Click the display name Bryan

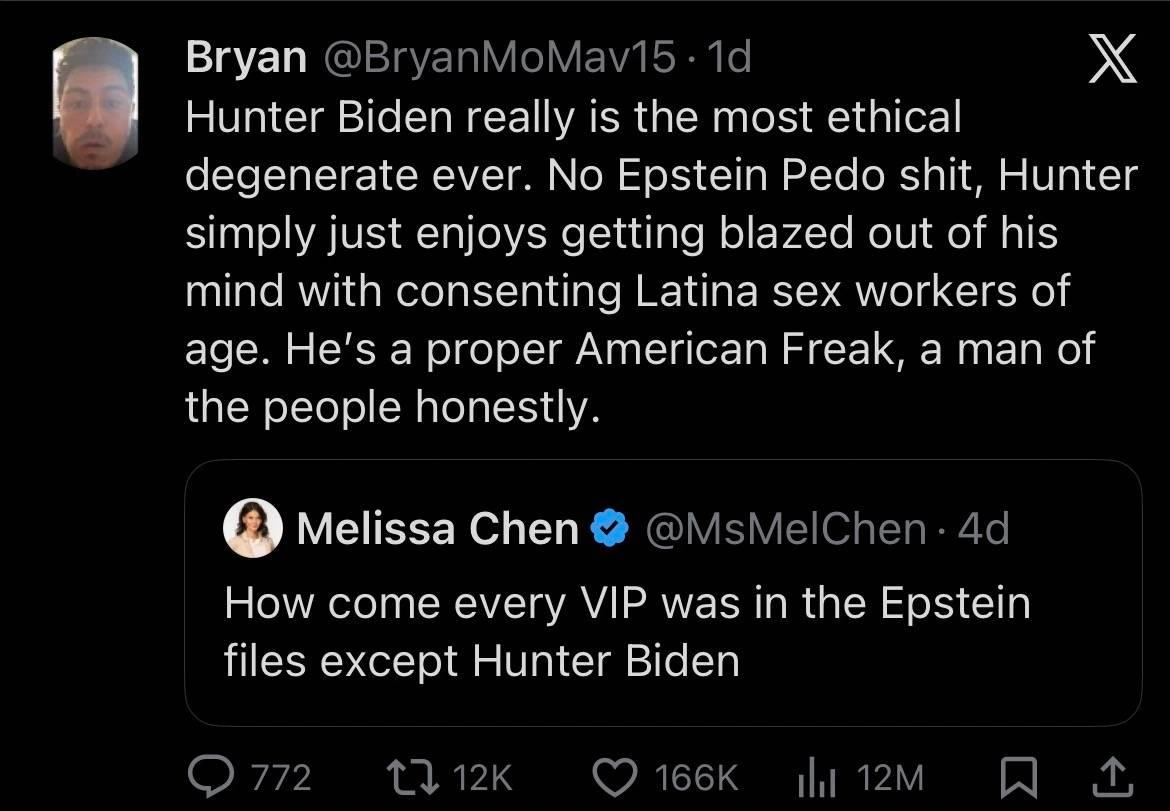point(246,60)
